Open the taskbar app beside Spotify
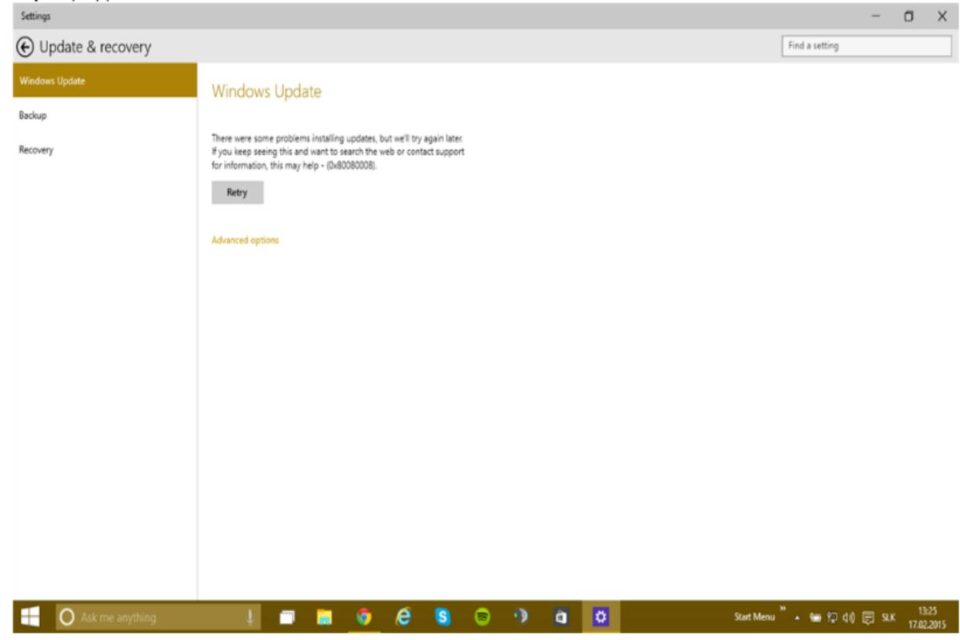960x640 pixels. pyautogui.click(x=521, y=617)
